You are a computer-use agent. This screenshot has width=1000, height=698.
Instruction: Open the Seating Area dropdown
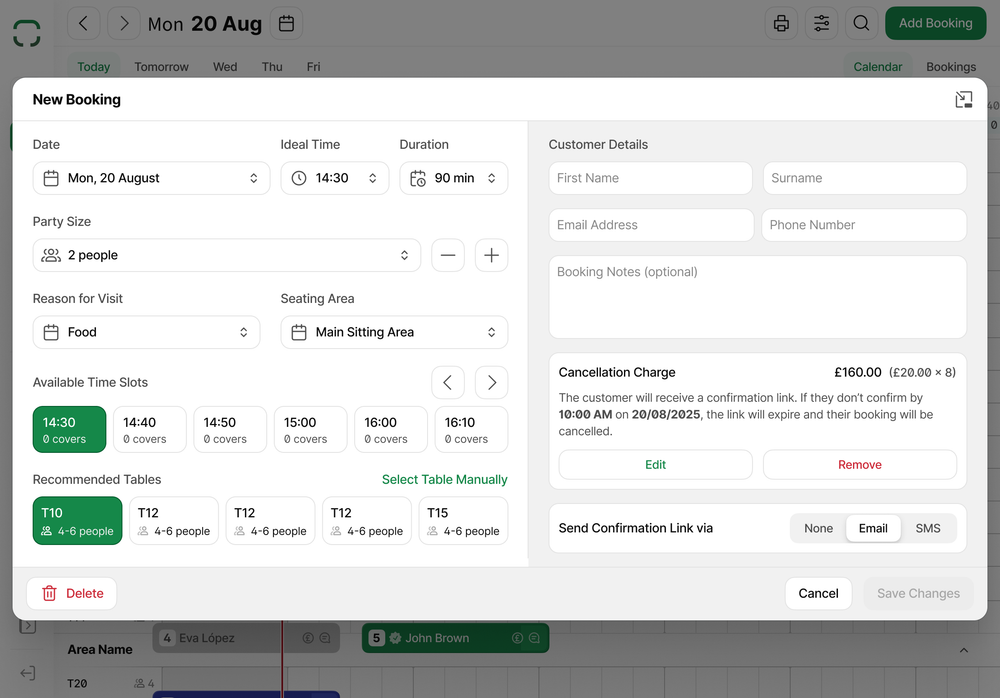point(394,331)
